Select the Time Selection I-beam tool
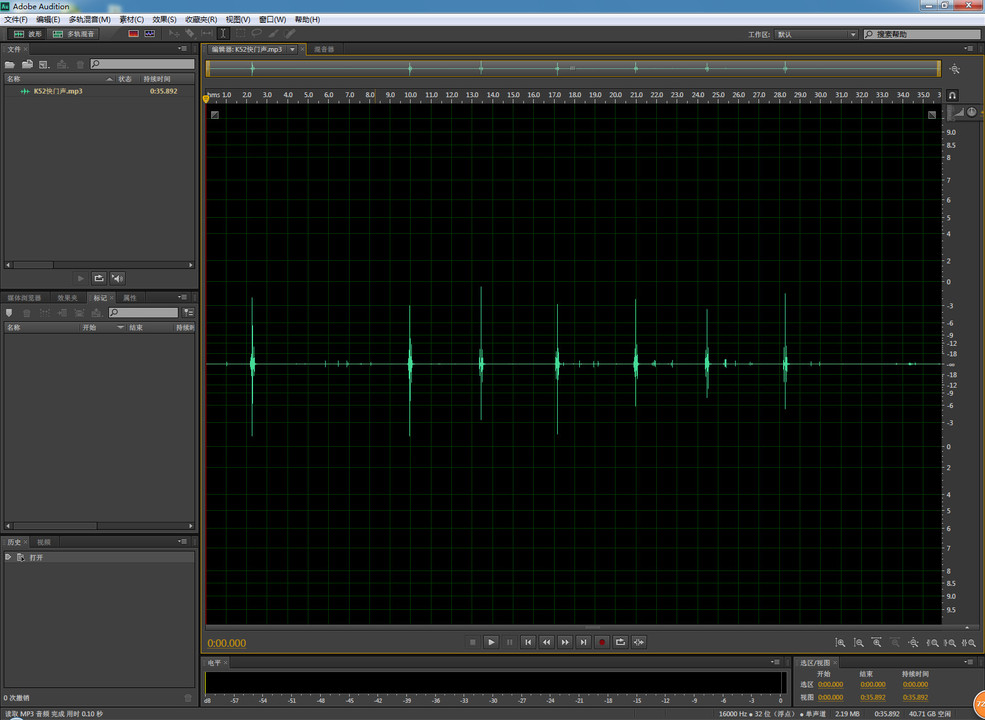 [224, 34]
